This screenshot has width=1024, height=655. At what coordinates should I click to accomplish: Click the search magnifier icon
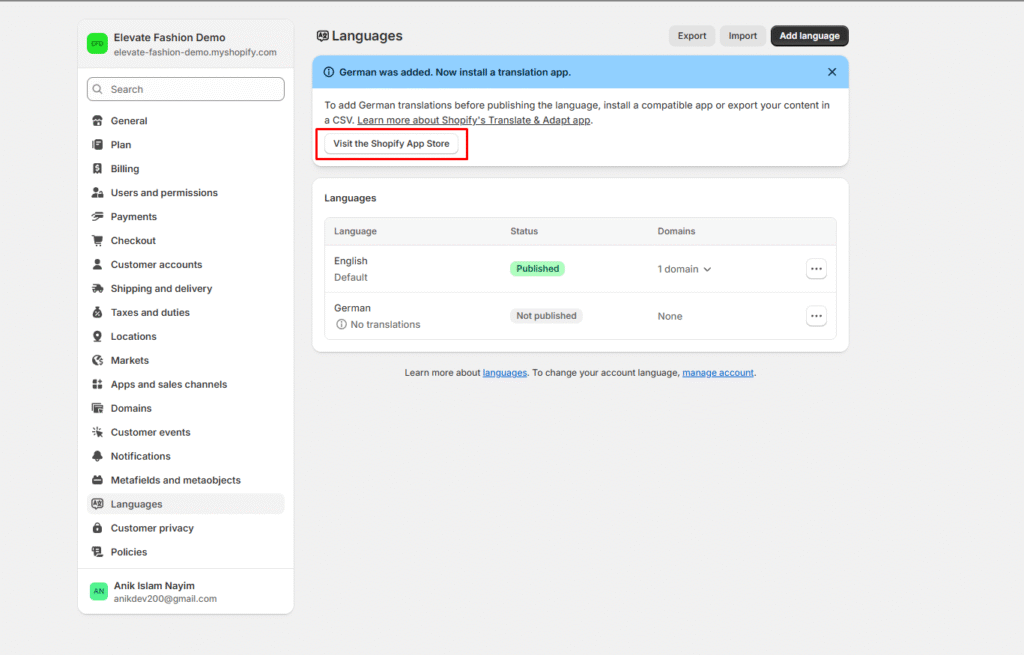point(98,89)
